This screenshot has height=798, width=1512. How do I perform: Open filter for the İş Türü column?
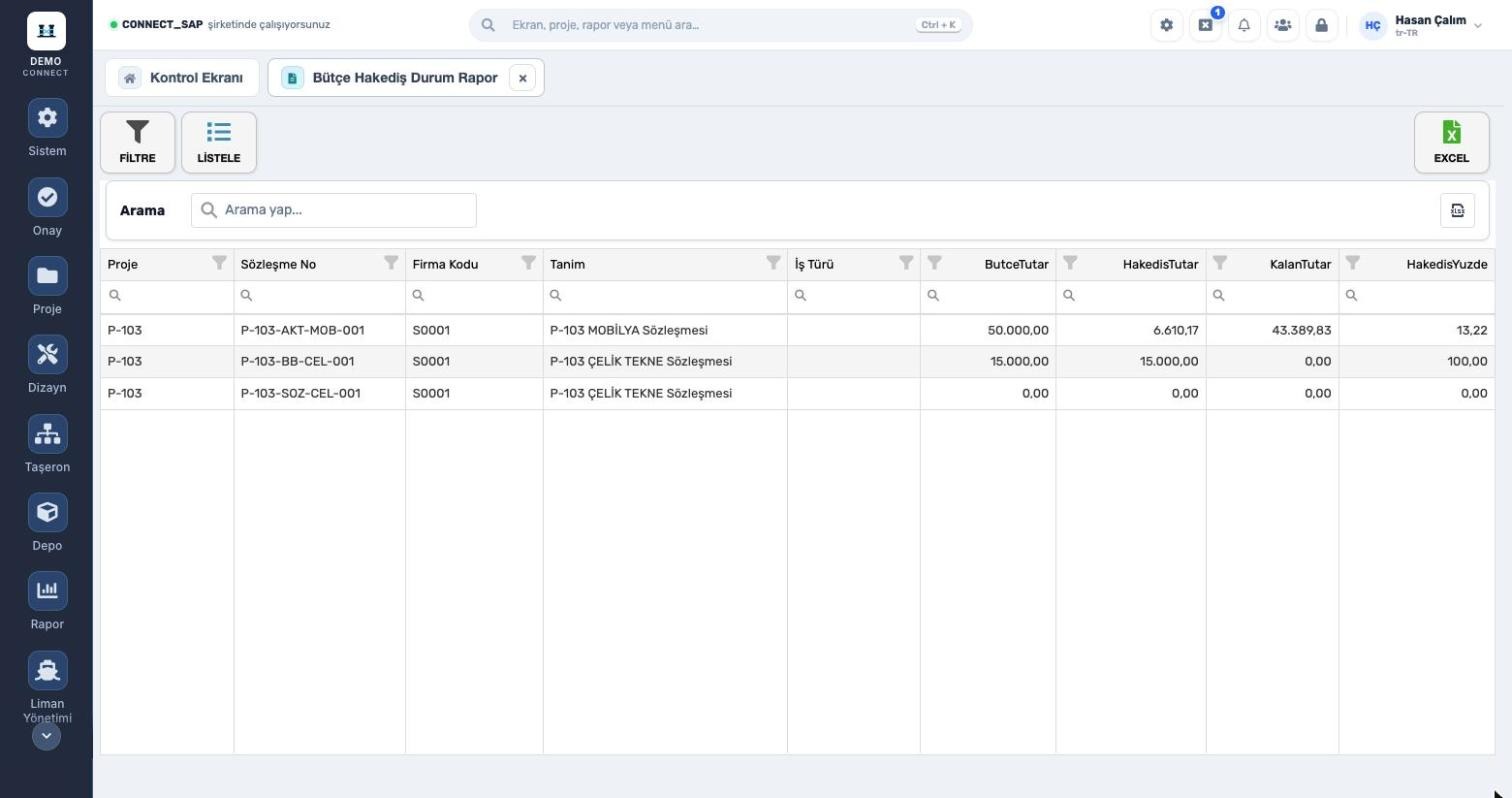(x=906, y=263)
